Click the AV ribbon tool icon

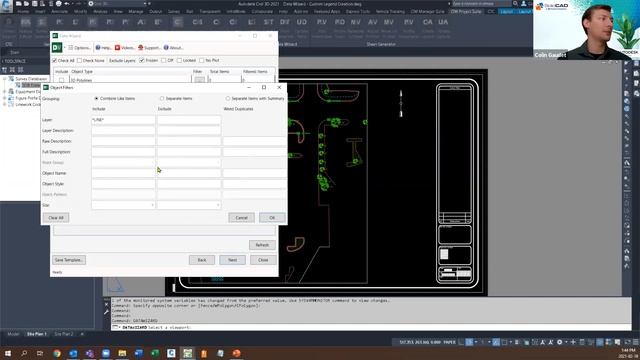tap(373, 22)
